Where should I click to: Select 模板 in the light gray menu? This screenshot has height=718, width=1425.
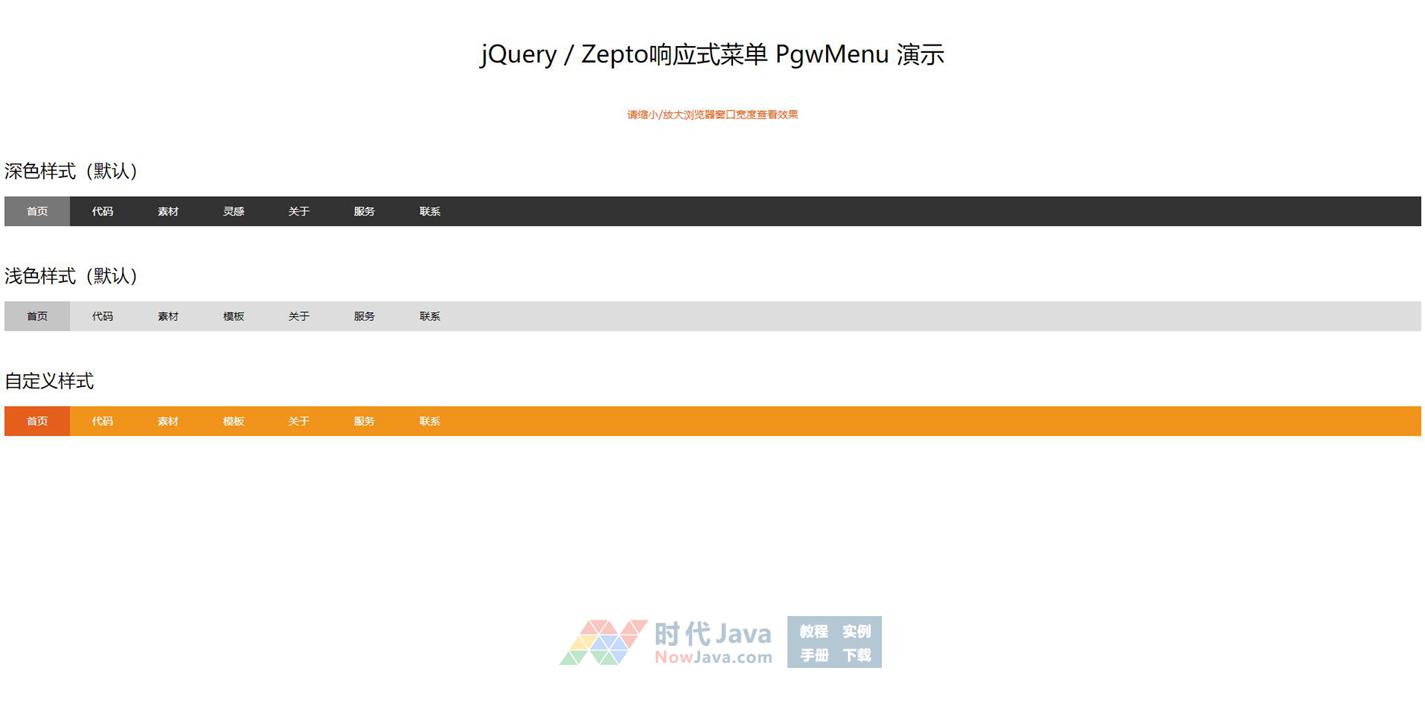coord(233,316)
